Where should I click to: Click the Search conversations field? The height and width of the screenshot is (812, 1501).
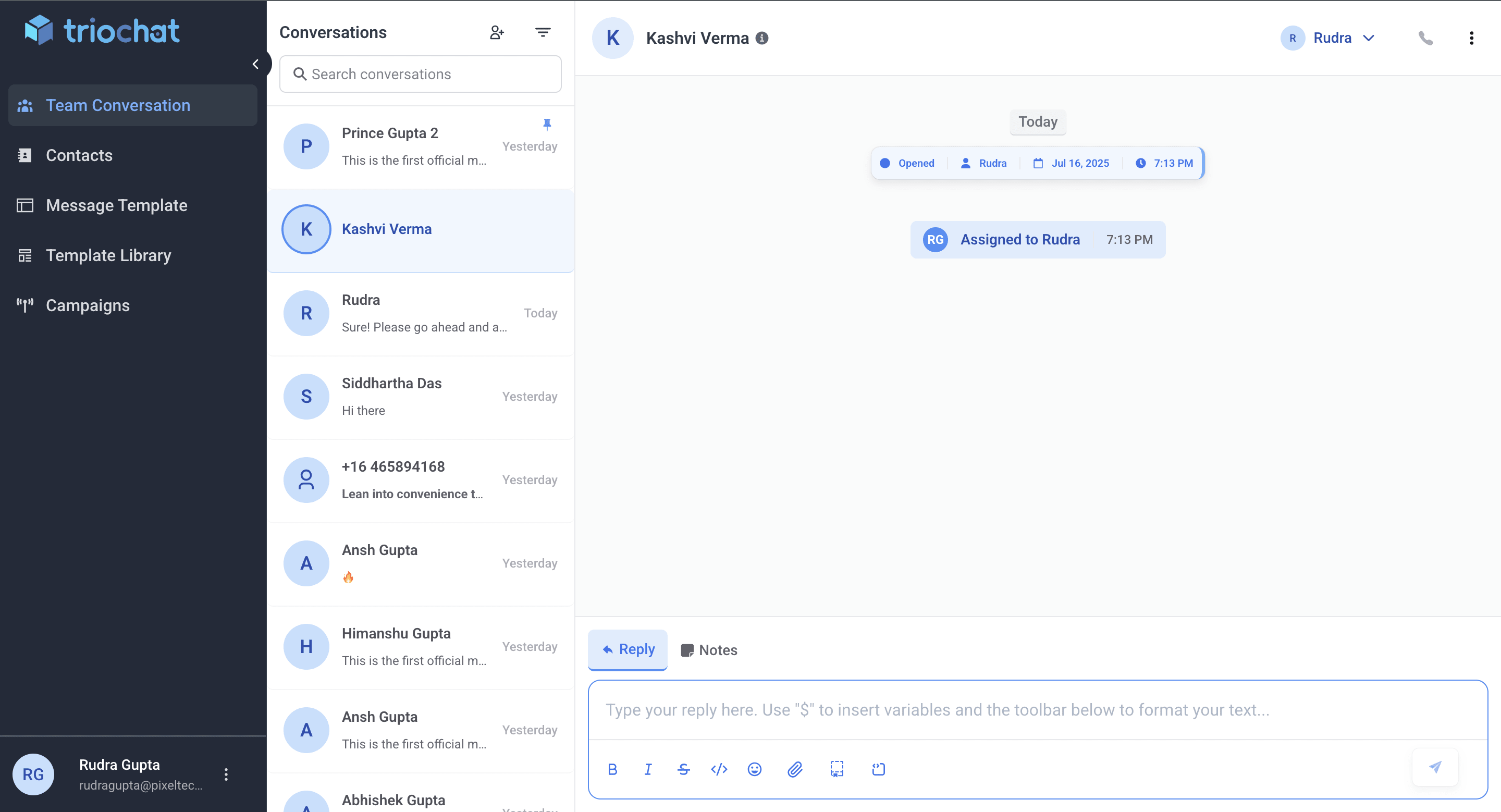[x=420, y=74]
